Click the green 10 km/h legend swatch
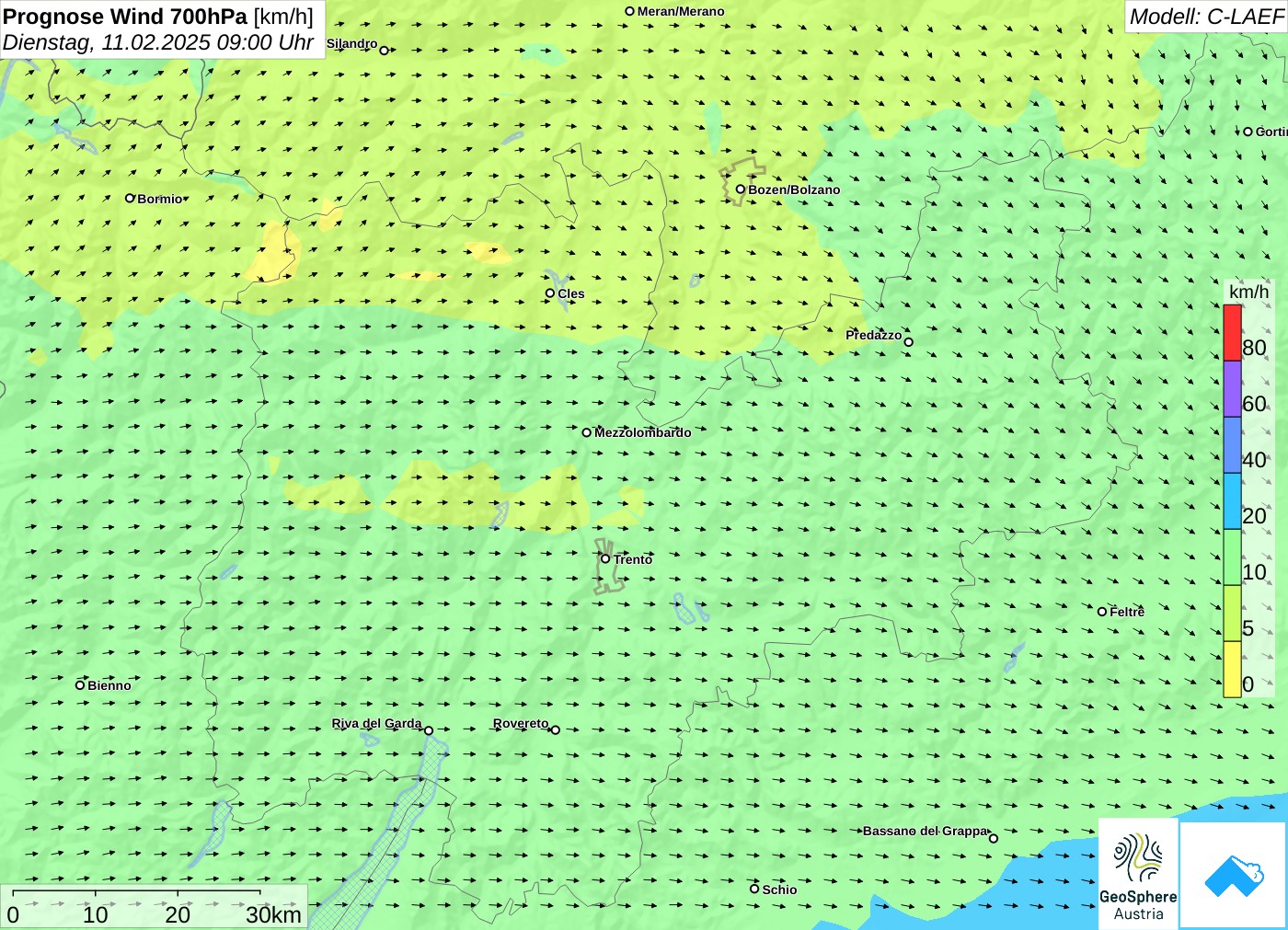 (1232, 557)
